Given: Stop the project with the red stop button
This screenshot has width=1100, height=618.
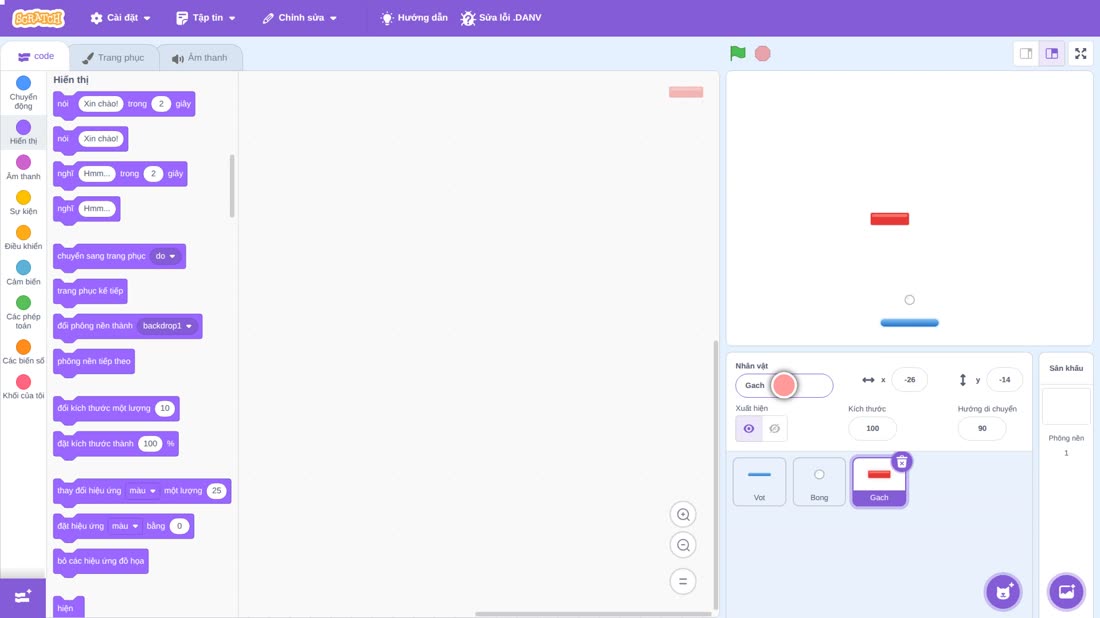Looking at the screenshot, I should [763, 53].
